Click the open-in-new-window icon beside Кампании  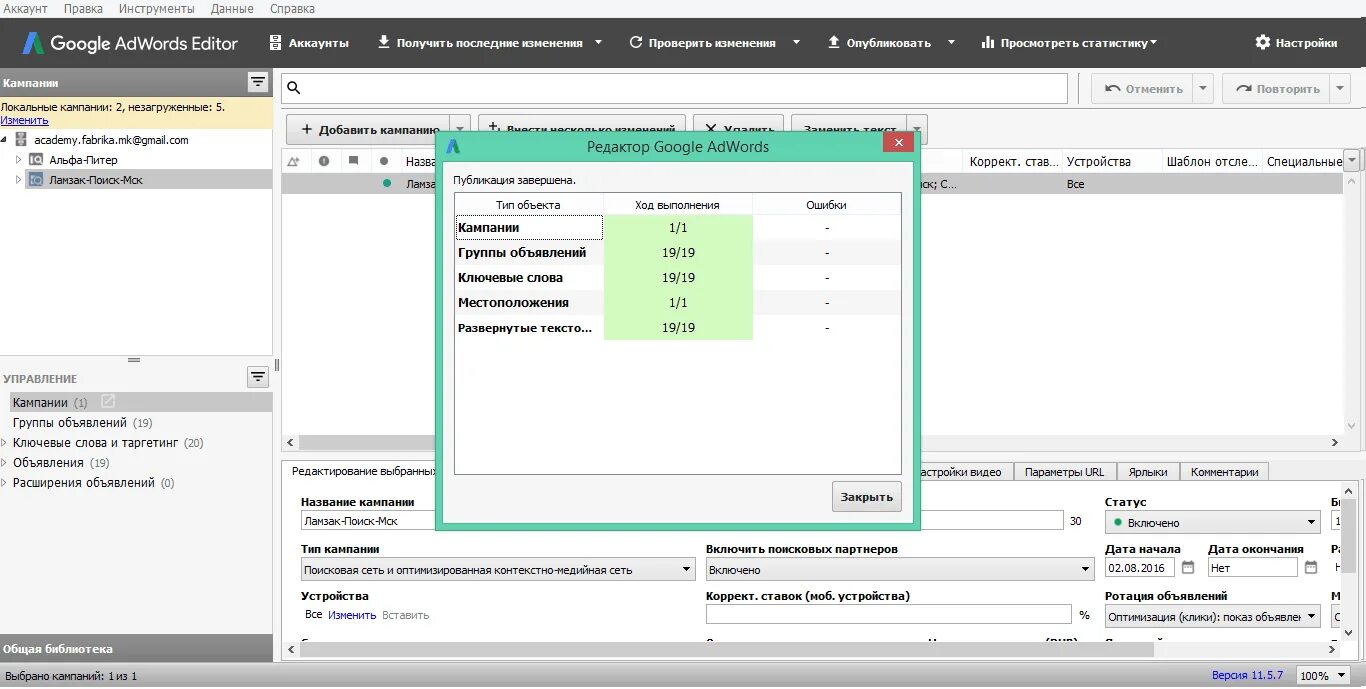coord(108,402)
